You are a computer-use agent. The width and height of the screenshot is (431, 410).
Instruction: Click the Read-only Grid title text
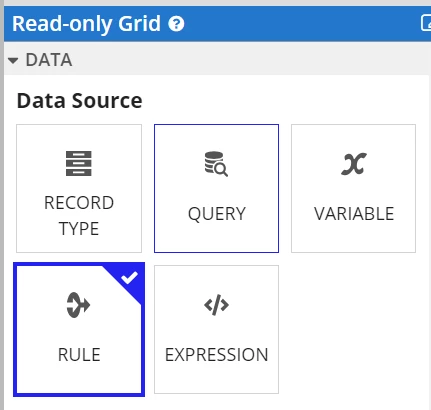coord(86,24)
